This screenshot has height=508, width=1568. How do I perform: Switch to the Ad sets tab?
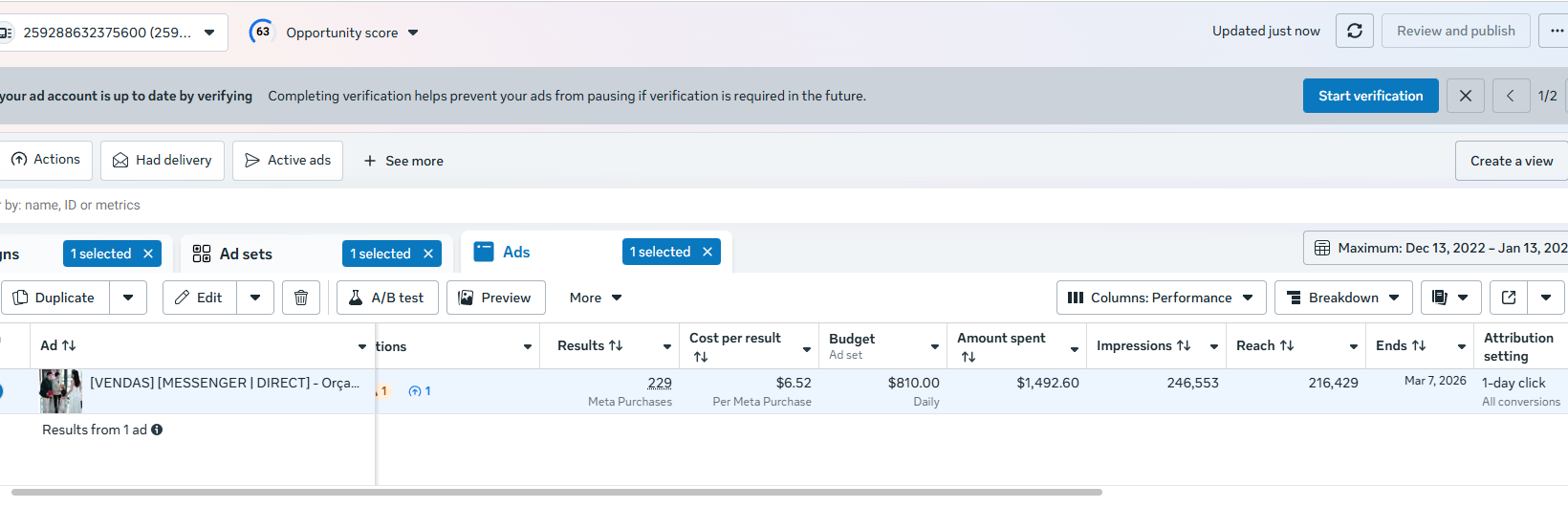click(x=246, y=254)
